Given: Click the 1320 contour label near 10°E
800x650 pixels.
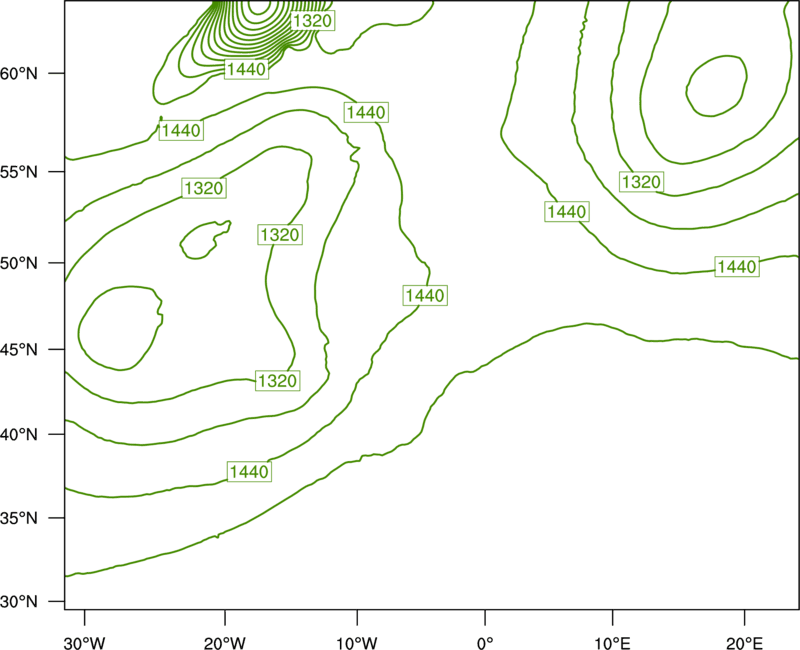Looking at the screenshot, I should [641, 182].
